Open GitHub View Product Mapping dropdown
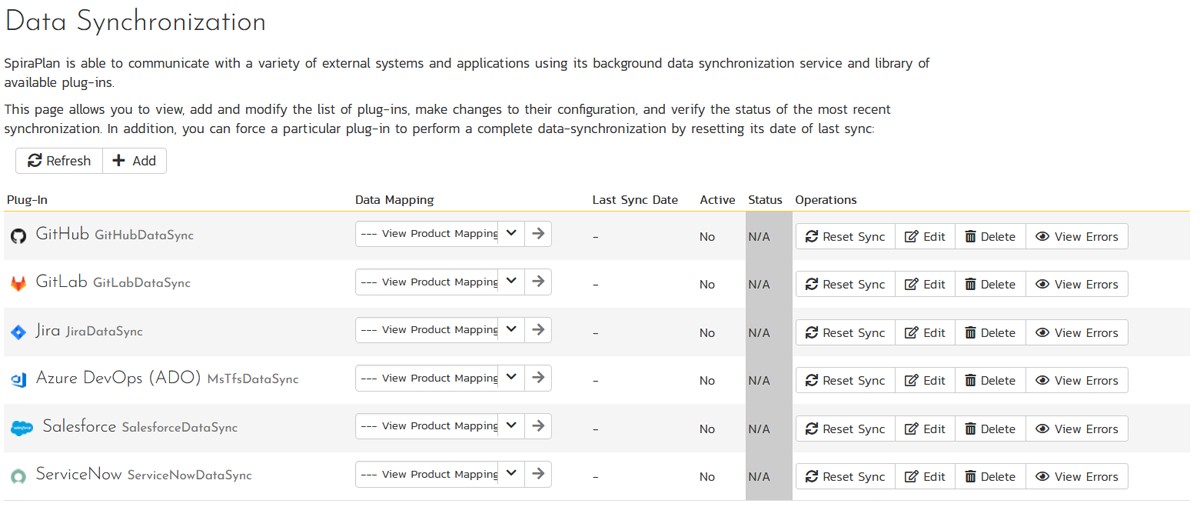Viewport: 1200px width, 507px height. 440,233
